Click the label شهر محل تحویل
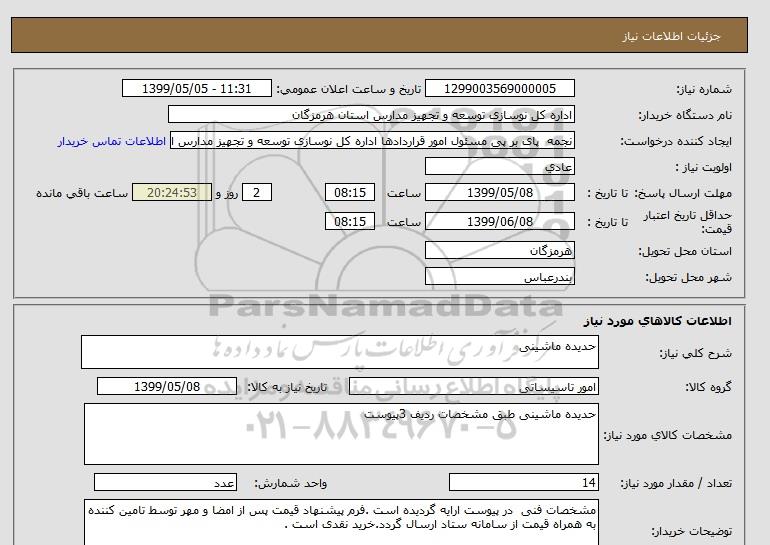This screenshot has width=770, height=545. point(688,277)
